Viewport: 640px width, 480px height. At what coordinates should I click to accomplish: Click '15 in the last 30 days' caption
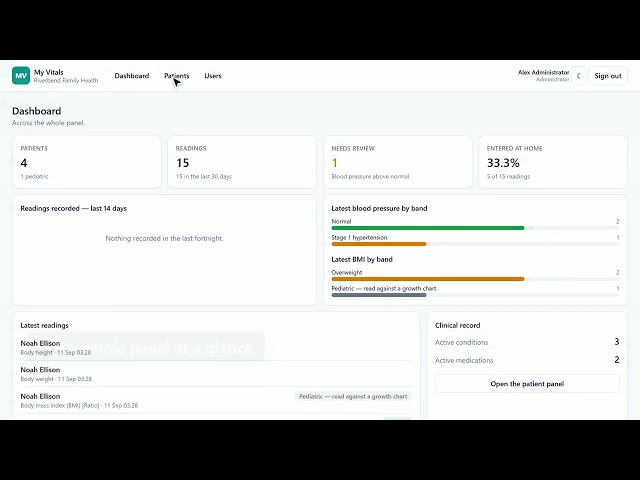click(x=204, y=176)
